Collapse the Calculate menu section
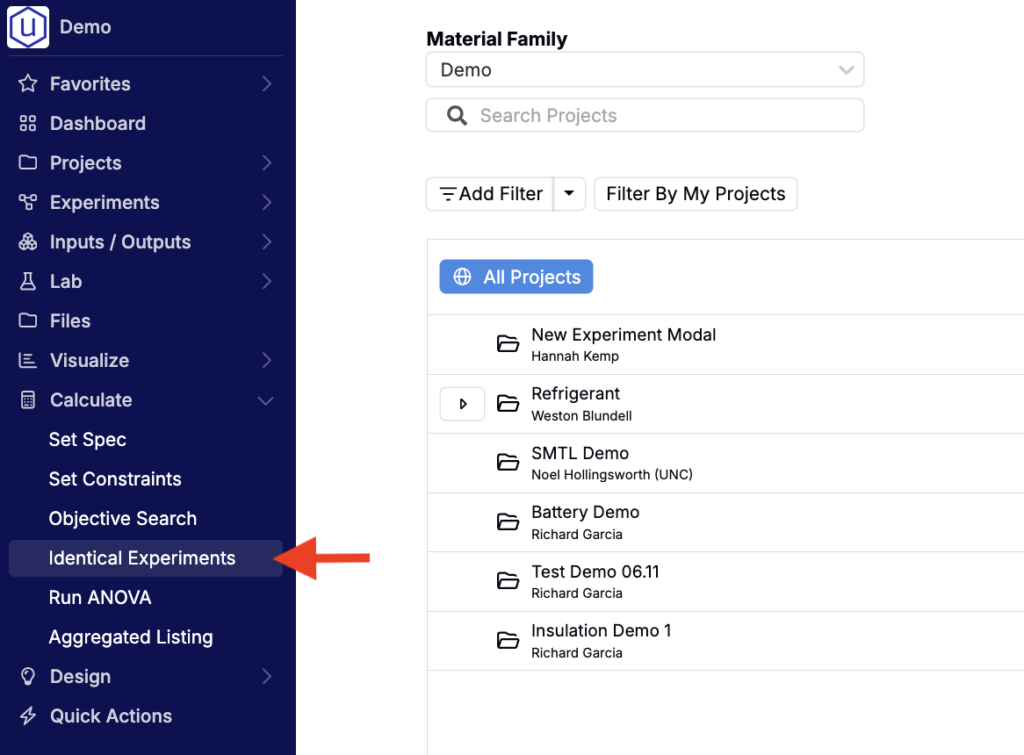This screenshot has width=1024, height=755. tap(266, 400)
